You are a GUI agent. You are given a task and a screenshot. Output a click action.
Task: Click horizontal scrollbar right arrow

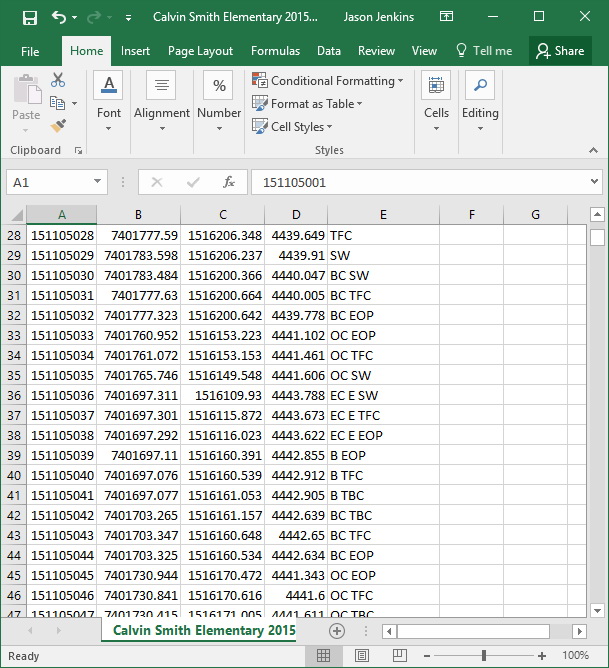[x=579, y=631]
